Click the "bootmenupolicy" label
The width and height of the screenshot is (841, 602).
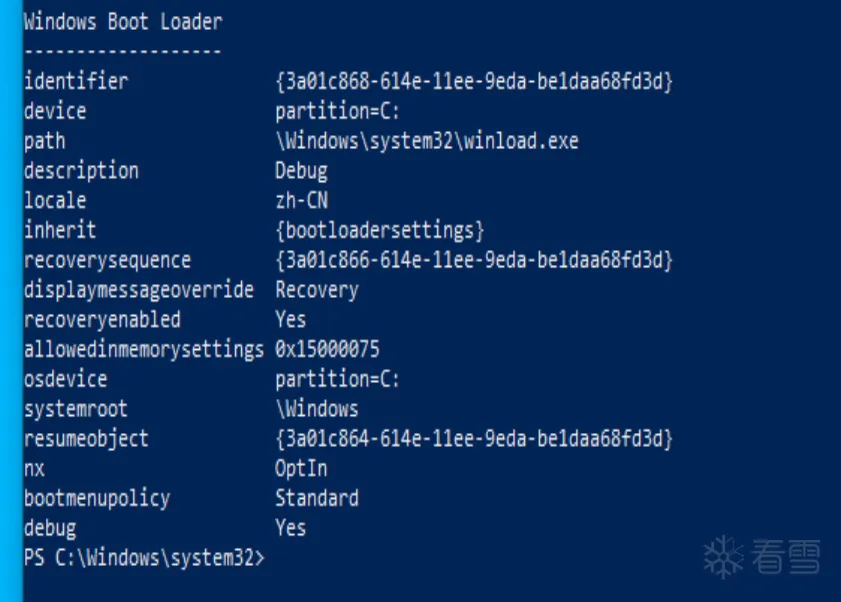pos(97,498)
